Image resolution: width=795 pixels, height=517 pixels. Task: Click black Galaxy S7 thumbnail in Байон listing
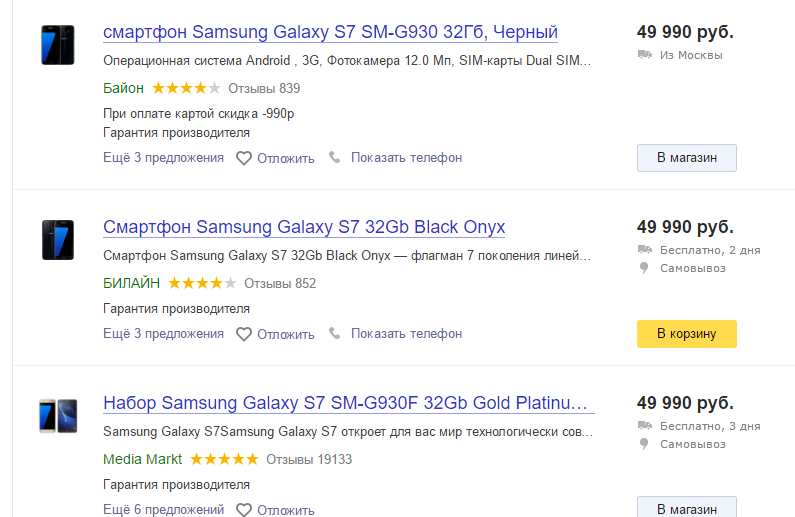tap(58, 45)
